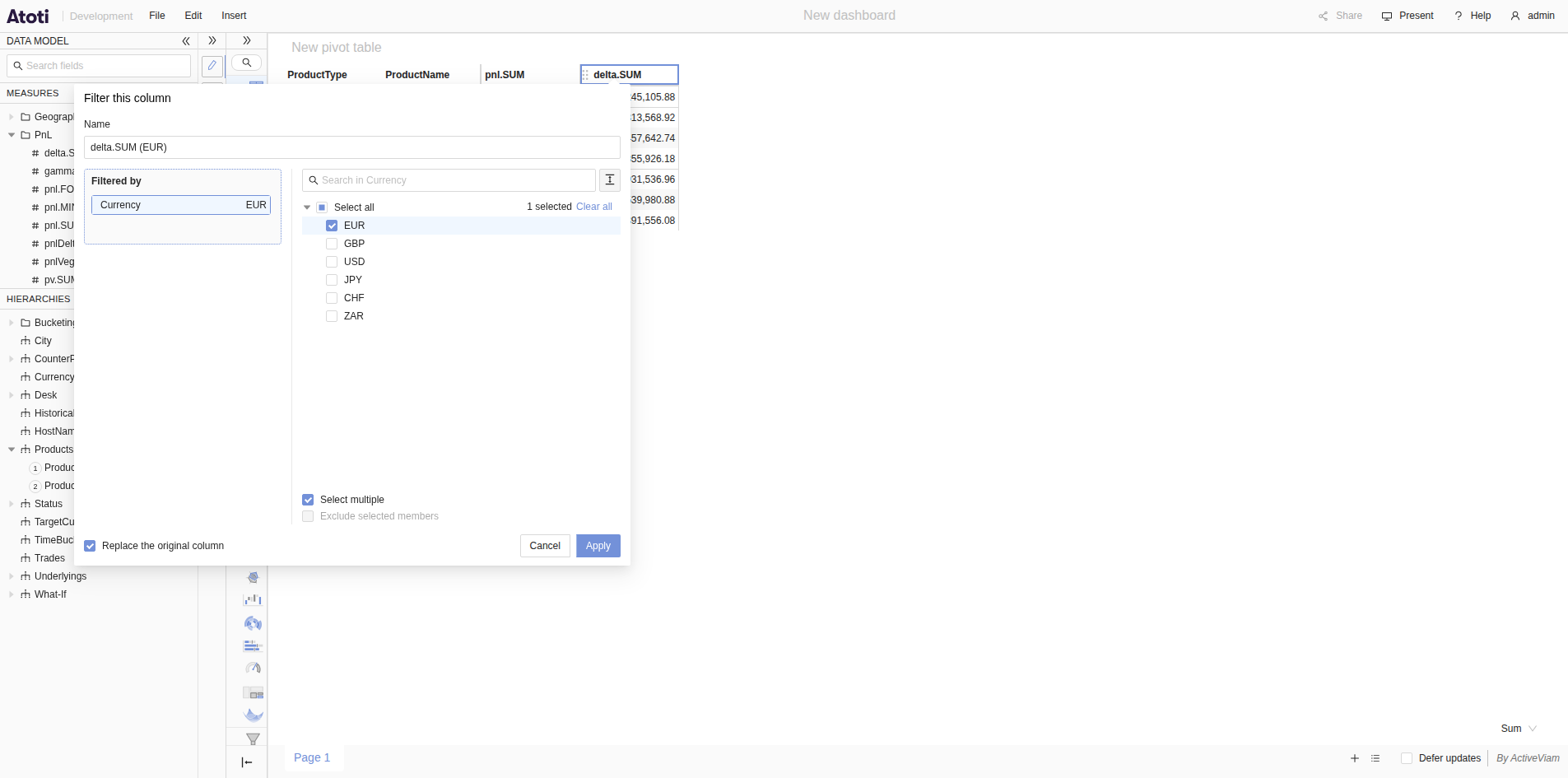Collapse the PnL measures folder
Viewport: 1568px width, 778px height.
tap(12, 135)
